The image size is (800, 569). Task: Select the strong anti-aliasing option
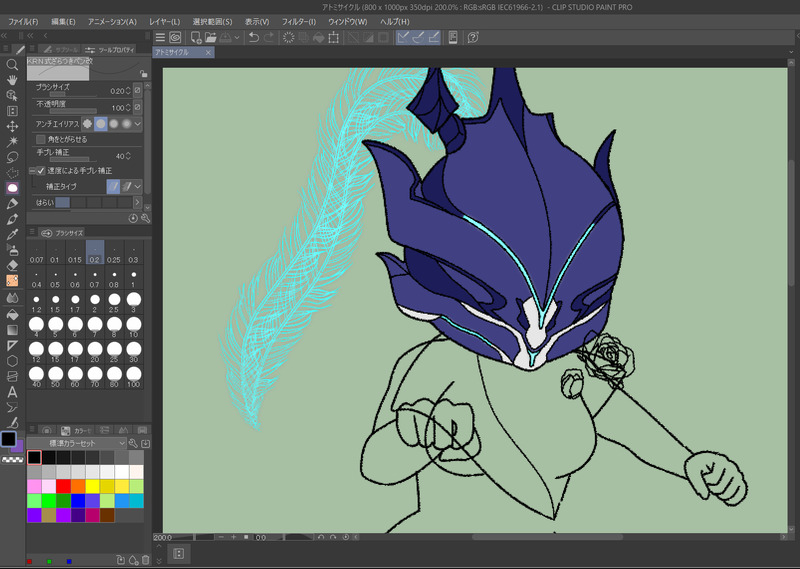(127, 123)
